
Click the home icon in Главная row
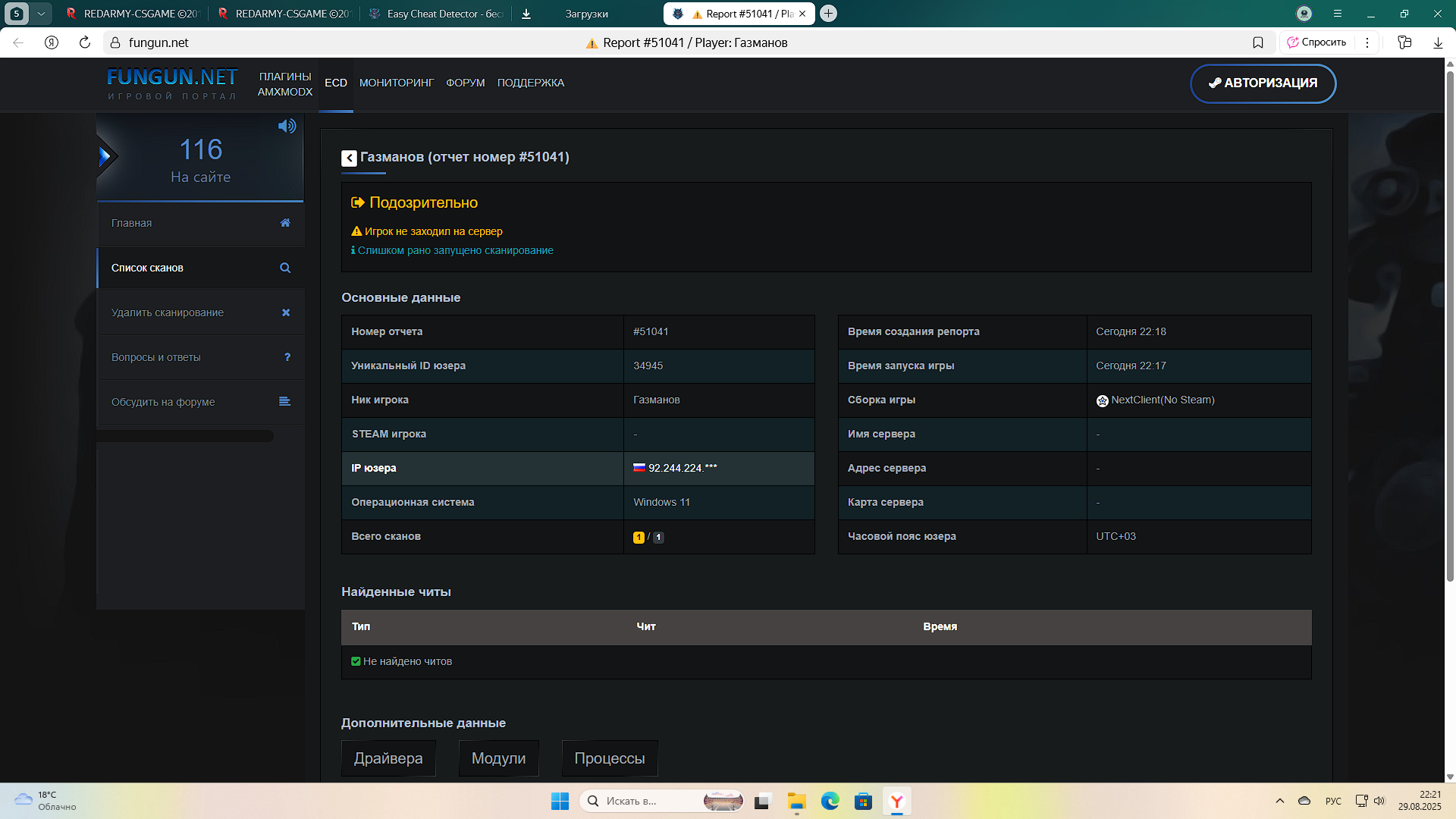click(x=285, y=223)
